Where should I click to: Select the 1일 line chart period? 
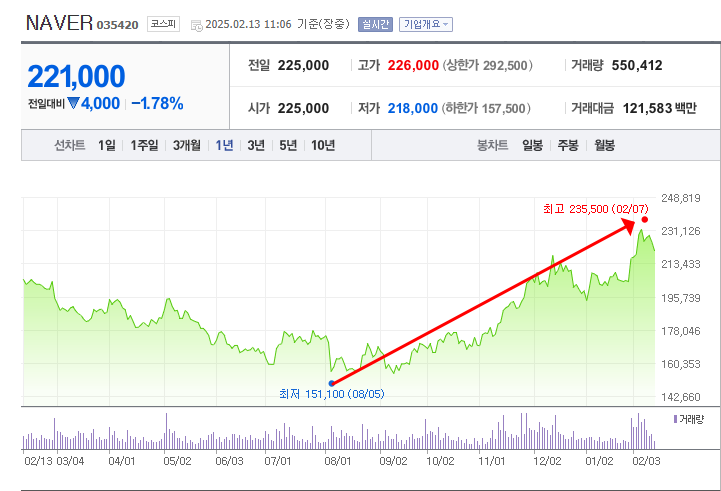[107, 145]
